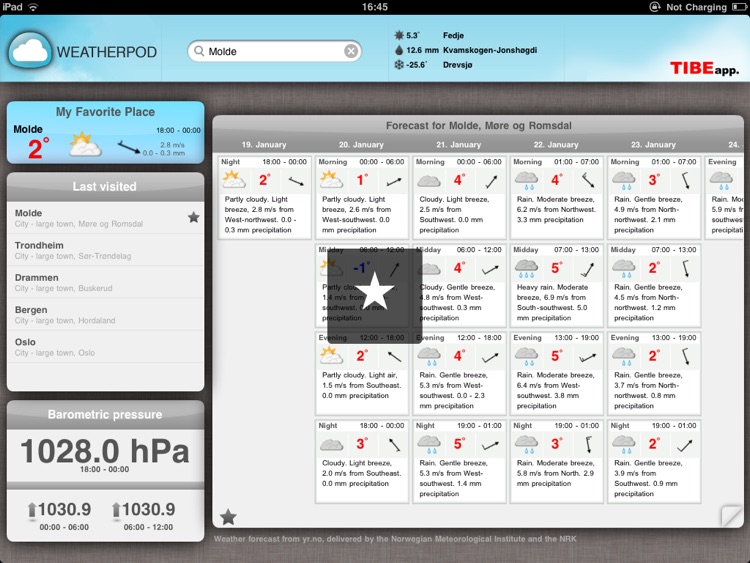Tap the rotation lock status icon

pos(654,7)
